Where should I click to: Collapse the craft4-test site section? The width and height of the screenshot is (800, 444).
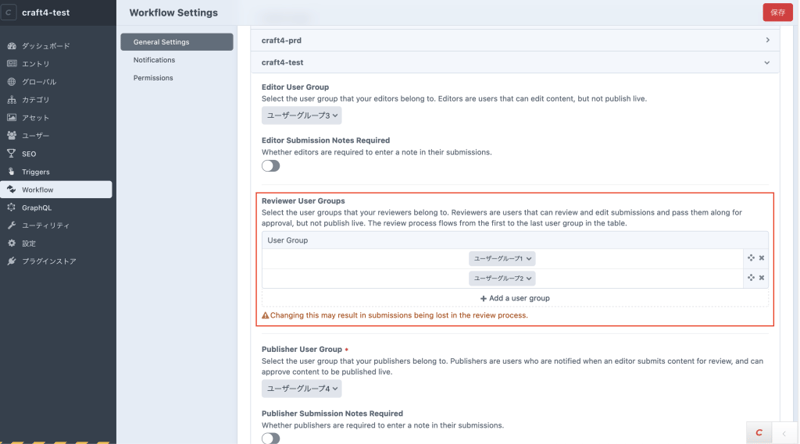pyautogui.click(x=767, y=63)
